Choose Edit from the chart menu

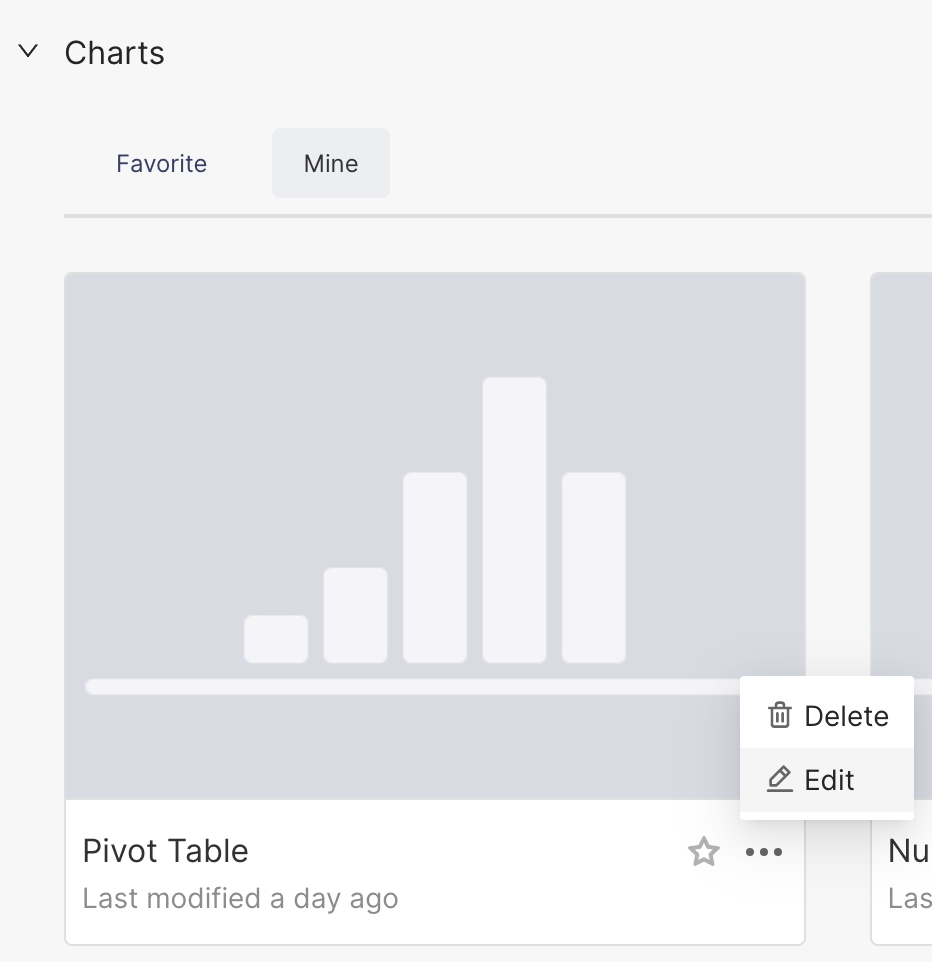pos(827,780)
